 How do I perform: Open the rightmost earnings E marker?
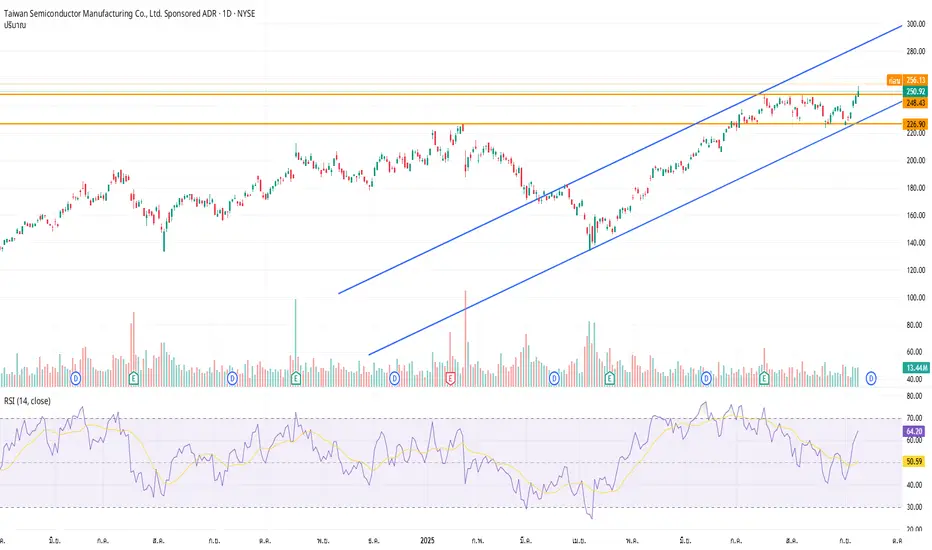(764, 378)
